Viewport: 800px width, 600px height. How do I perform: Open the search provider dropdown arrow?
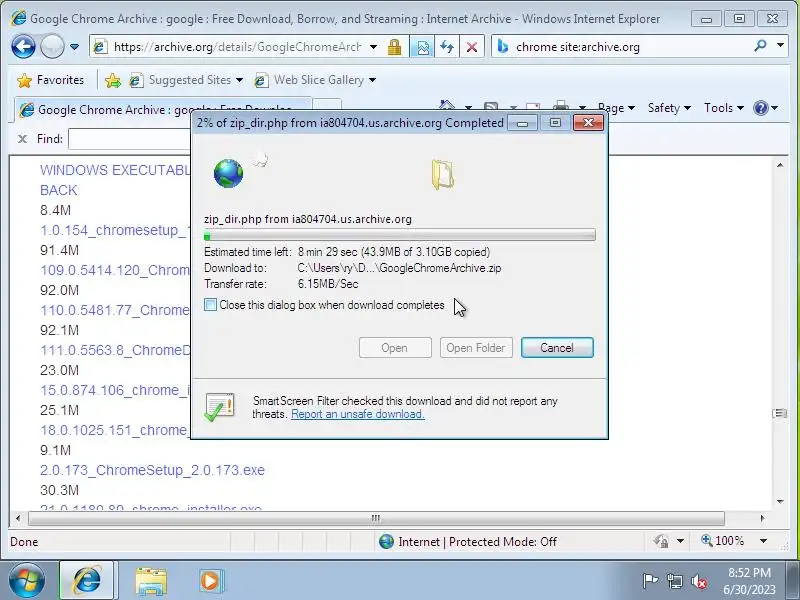pyautogui.click(x=780, y=46)
